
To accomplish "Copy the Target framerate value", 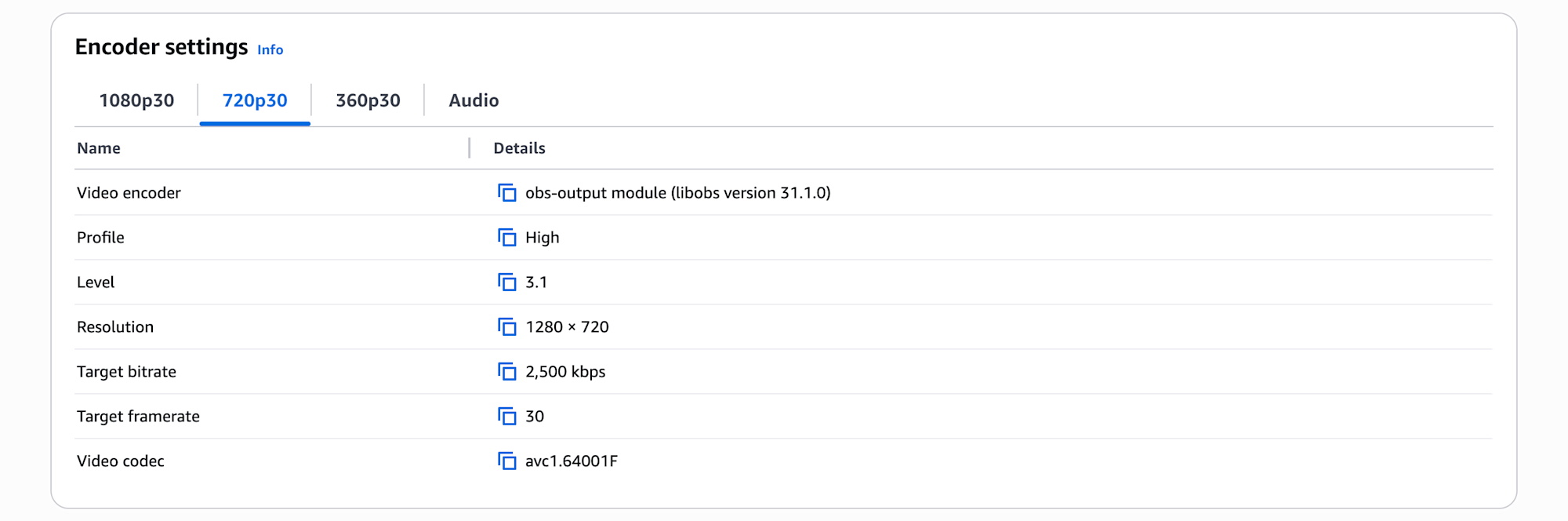I will pos(507,417).
